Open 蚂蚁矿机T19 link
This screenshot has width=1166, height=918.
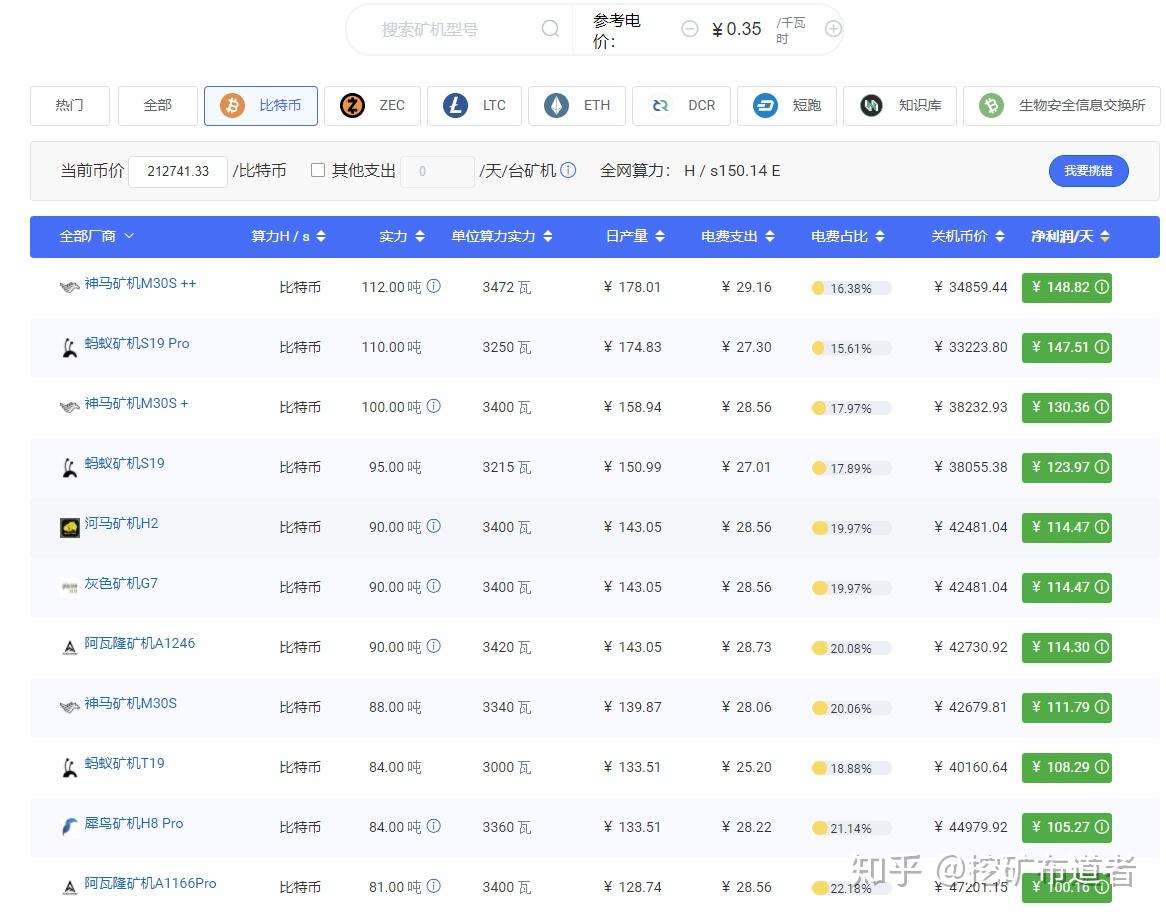(124, 763)
